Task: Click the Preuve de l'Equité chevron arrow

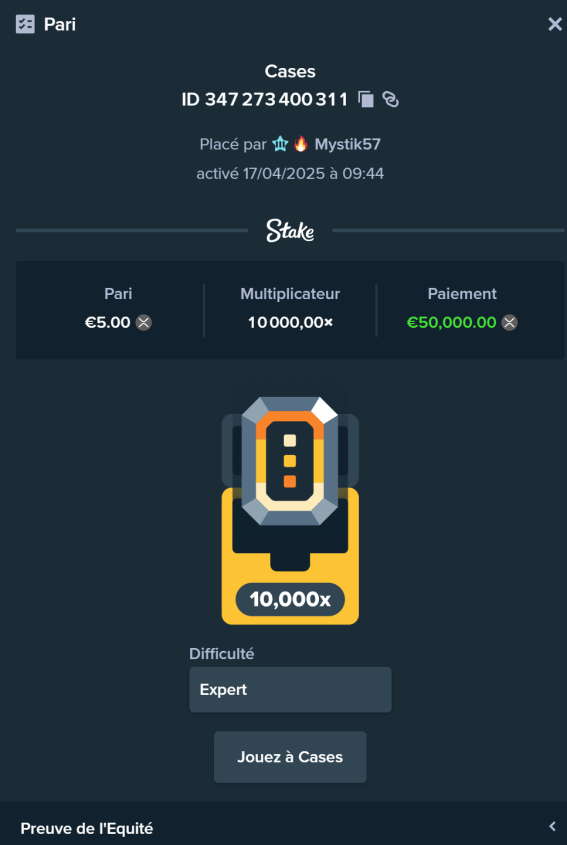Action: coord(552,827)
